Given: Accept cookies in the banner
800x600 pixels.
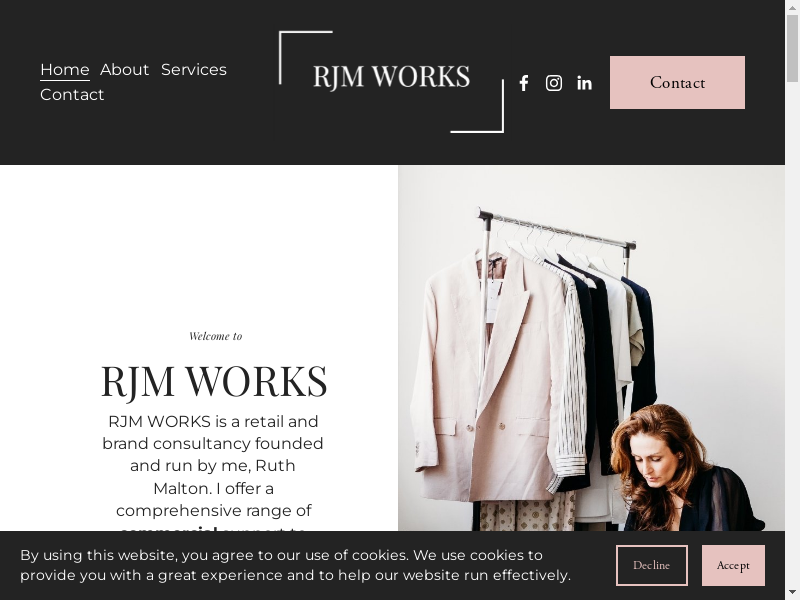Looking at the screenshot, I should point(733,565).
